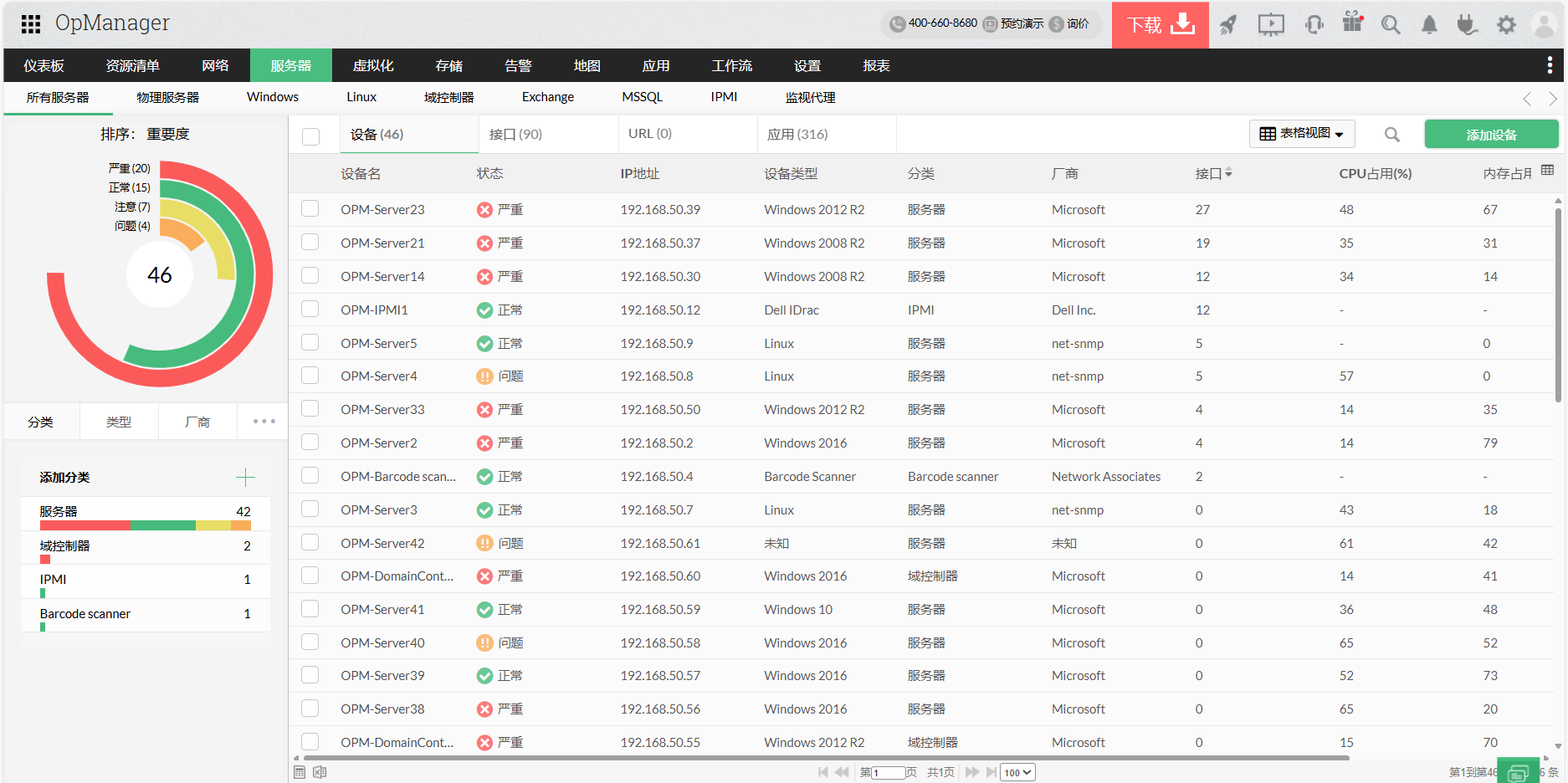Switch to the 物理服务器 tab
This screenshot has width=1568, height=783.
(x=167, y=97)
